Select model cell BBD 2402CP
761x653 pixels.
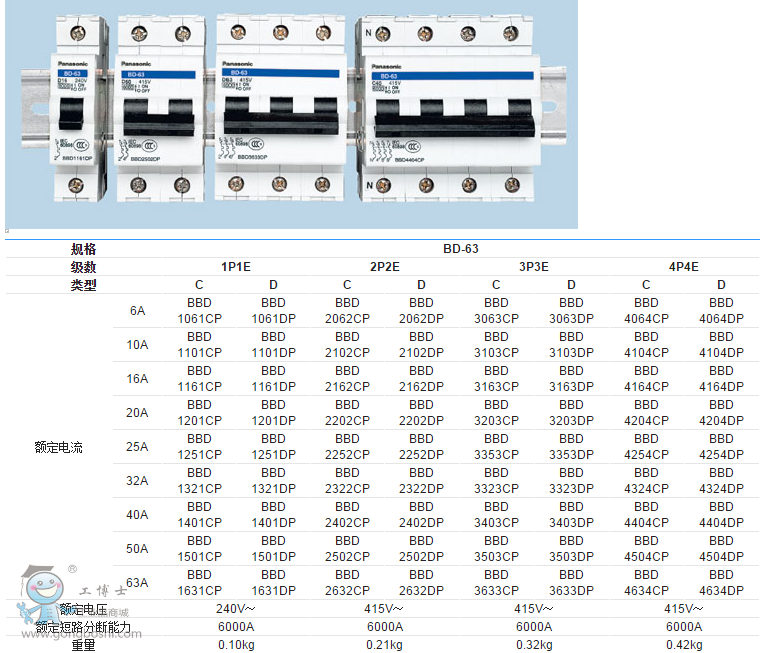tap(347, 515)
